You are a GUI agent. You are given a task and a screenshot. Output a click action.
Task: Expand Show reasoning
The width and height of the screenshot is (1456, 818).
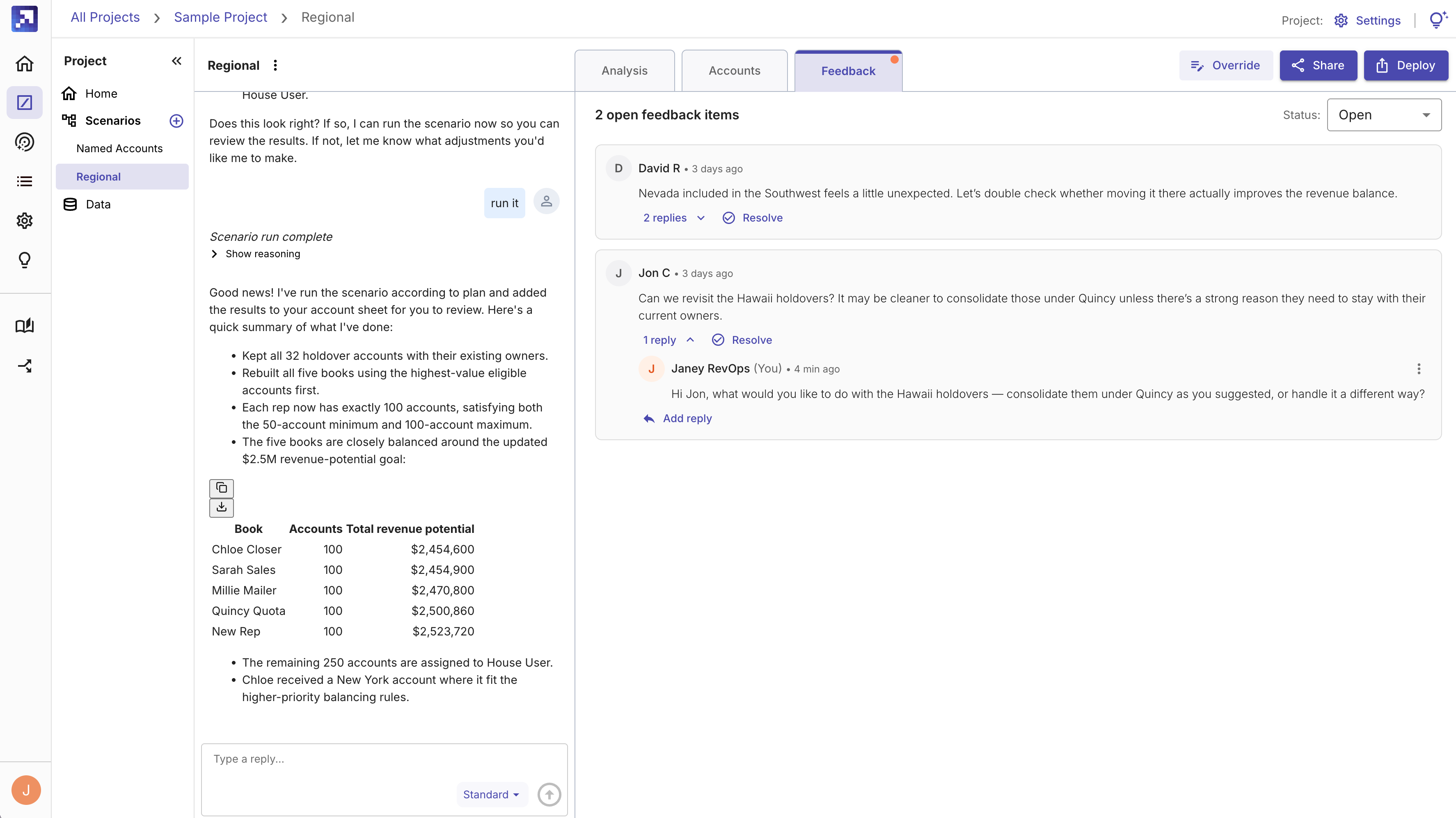[x=256, y=254]
